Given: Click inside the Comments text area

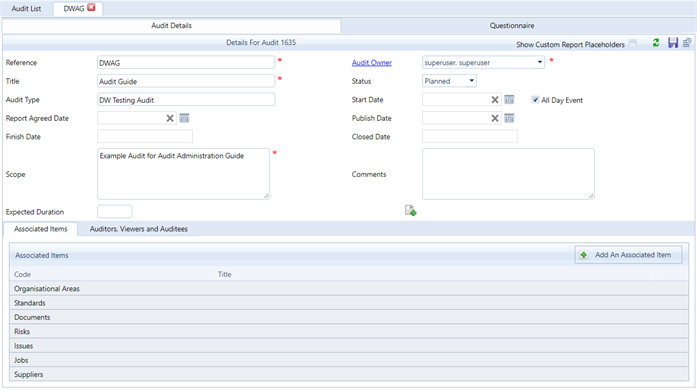Looking at the screenshot, I should [x=508, y=174].
